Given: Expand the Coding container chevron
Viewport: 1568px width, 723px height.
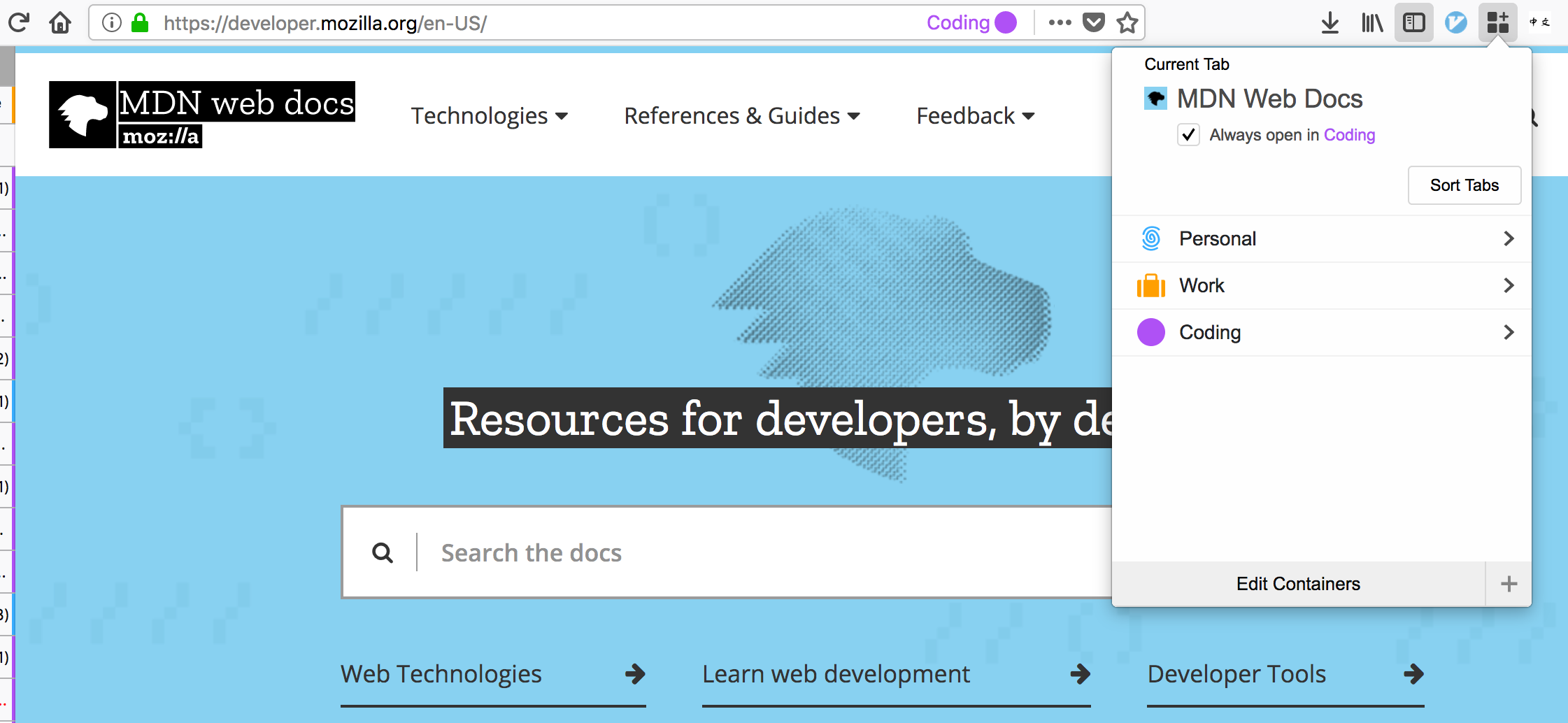Looking at the screenshot, I should coord(1509,332).
